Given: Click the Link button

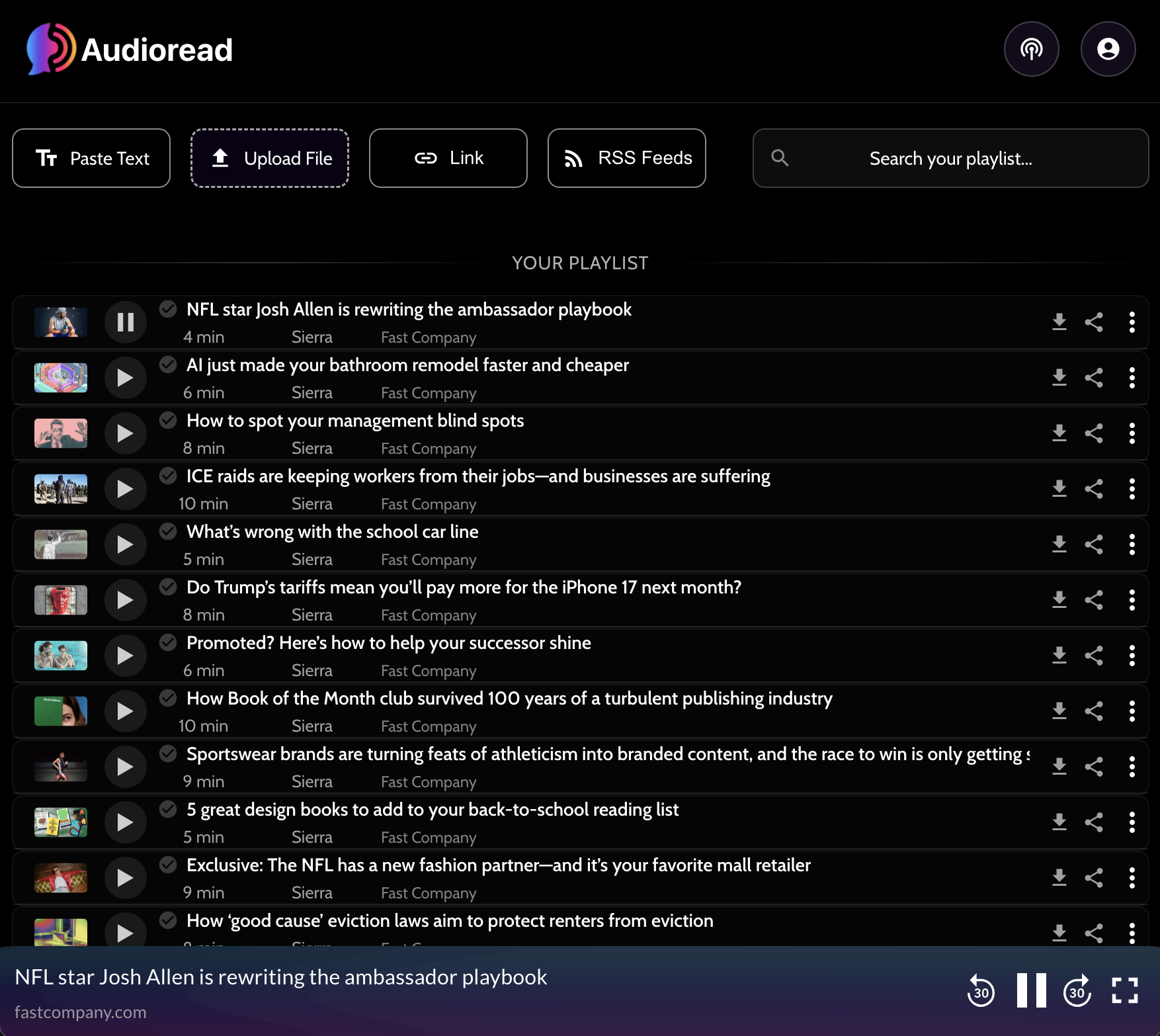Looking at the screenshot, I should pos(448,158).
